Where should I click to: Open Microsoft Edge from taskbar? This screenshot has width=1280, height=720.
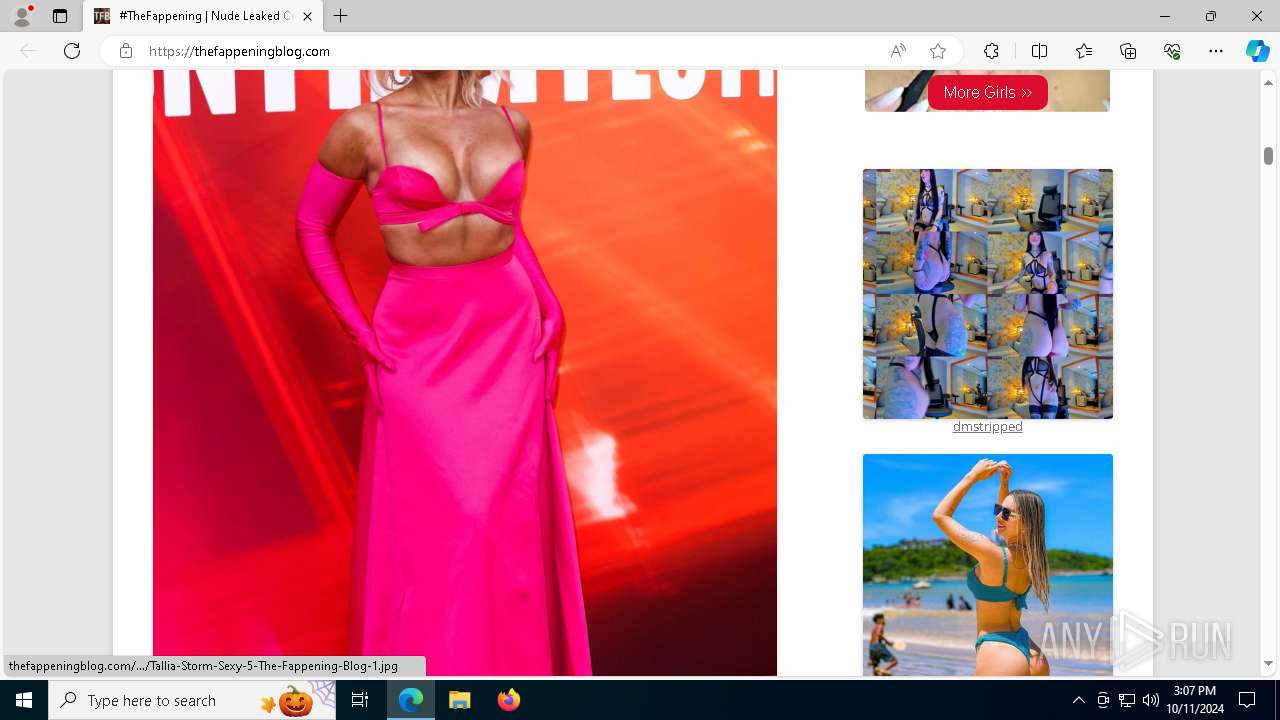[x=411, y=700]
